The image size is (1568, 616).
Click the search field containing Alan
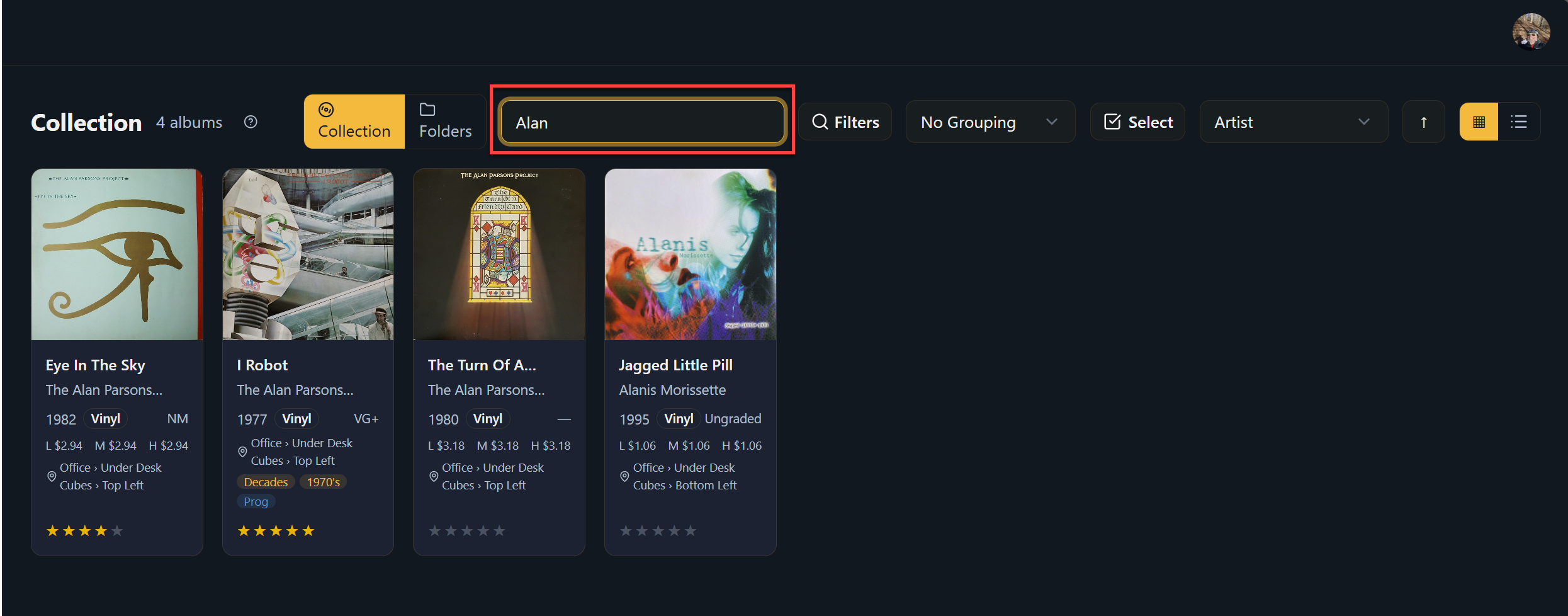pos(643,122)
